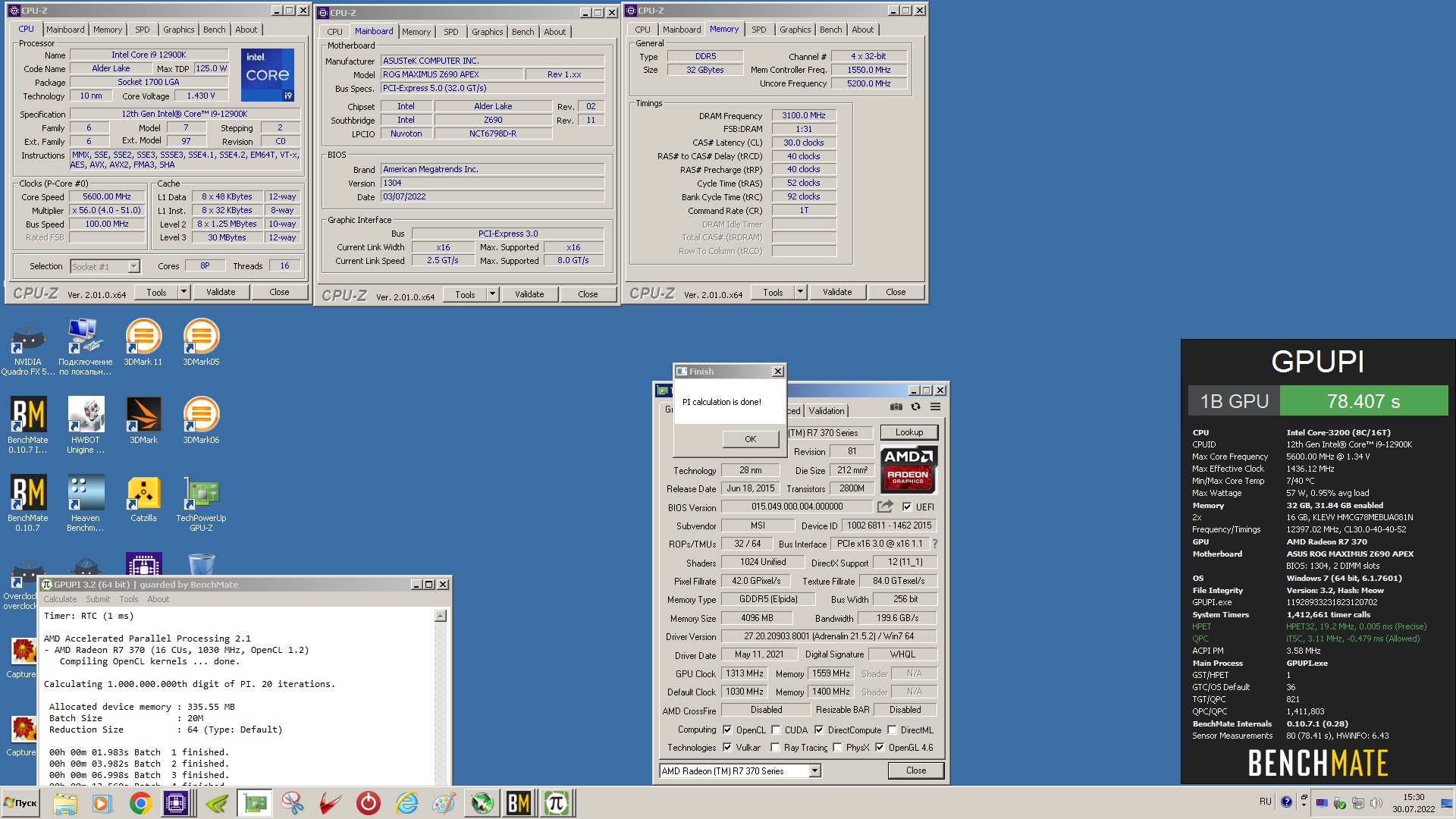Viewport: 1456px width, 819px height.
Task: Click the Bus Interface question mark
Action: pos(935,544)
